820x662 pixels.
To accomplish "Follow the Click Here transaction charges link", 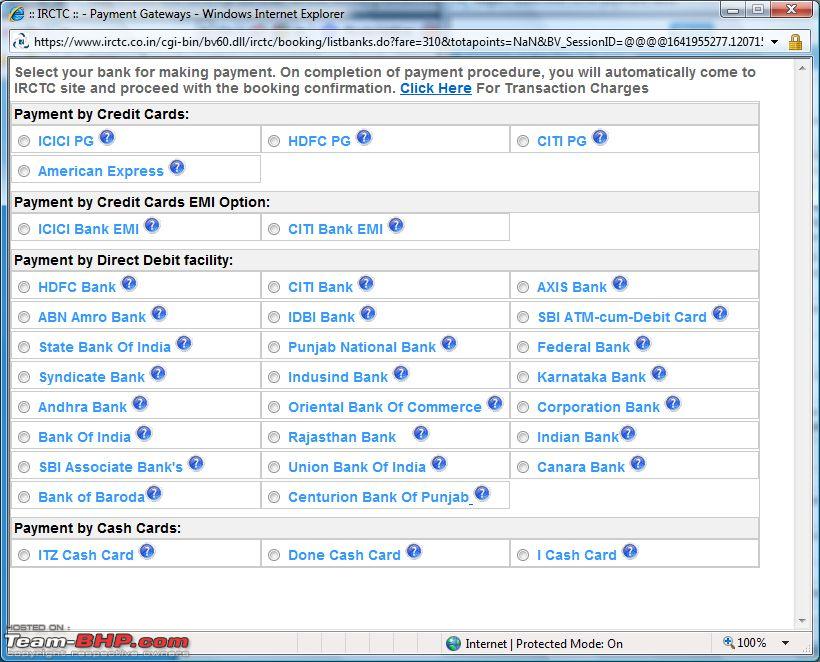I will click(436, 88).
